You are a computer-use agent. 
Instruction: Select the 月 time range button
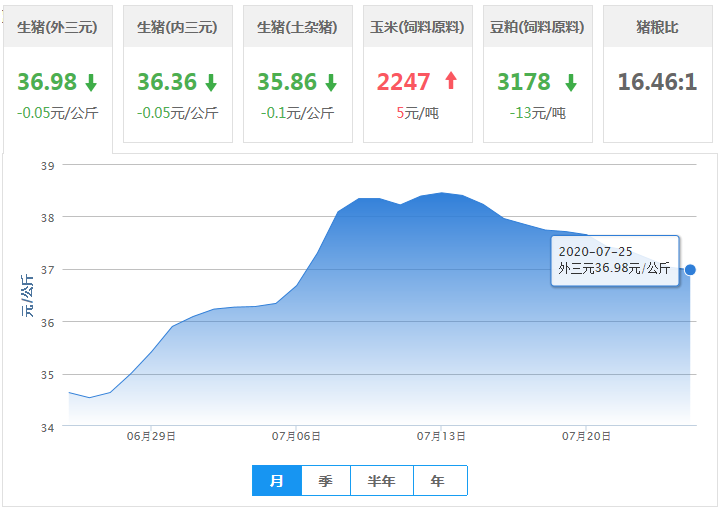(x=277, y=481)
